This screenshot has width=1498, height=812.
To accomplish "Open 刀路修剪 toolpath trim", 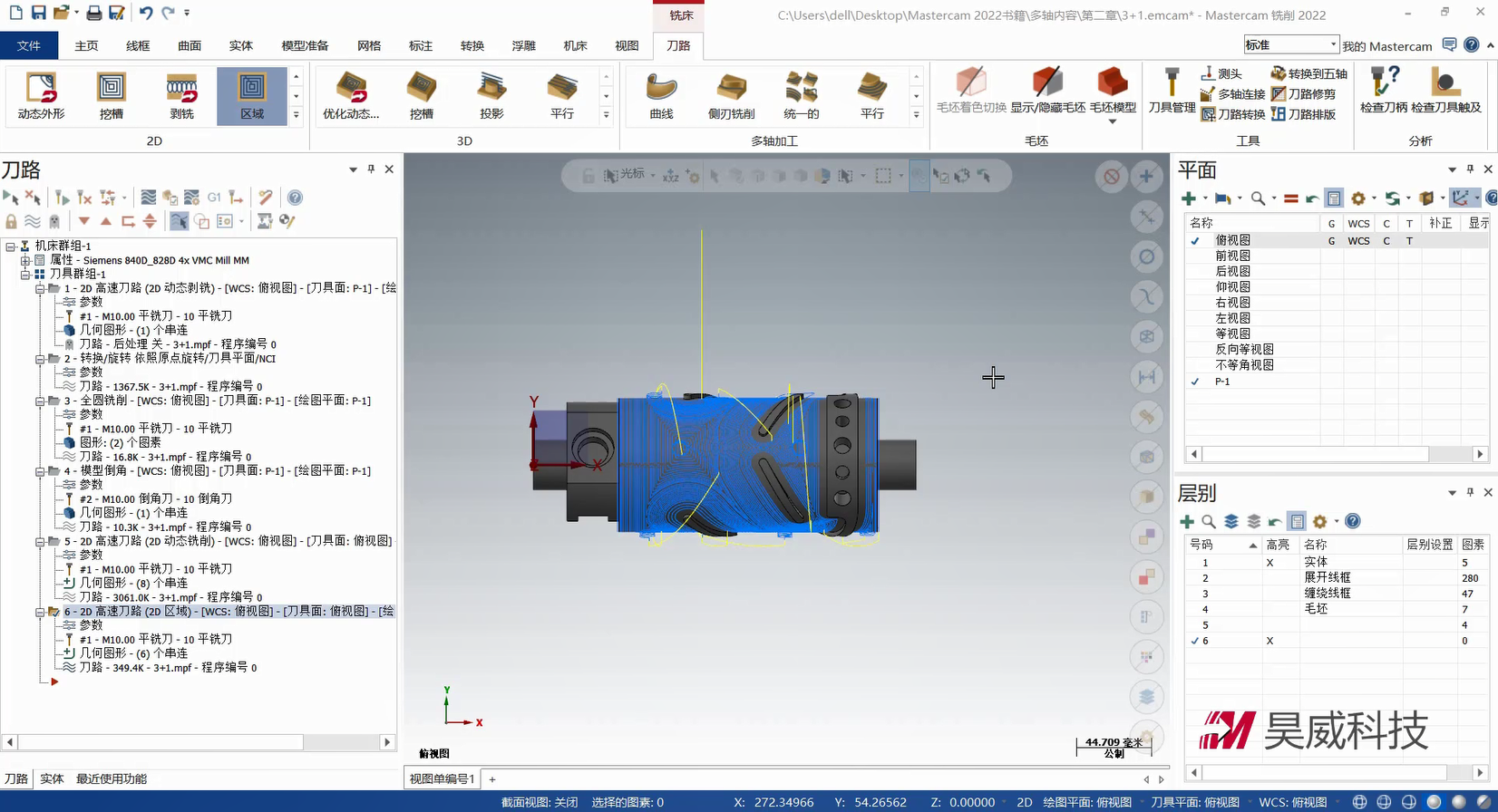I will (1303, 94).
